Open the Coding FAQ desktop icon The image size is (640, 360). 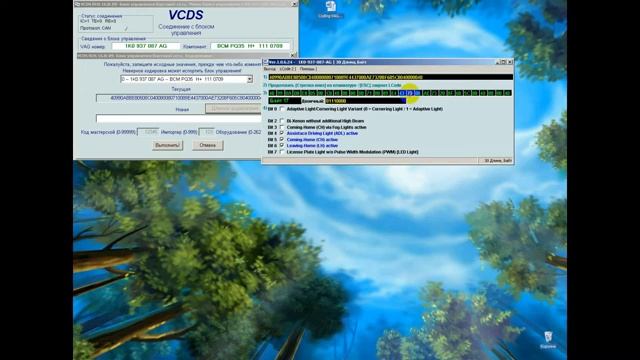(330, 10)
